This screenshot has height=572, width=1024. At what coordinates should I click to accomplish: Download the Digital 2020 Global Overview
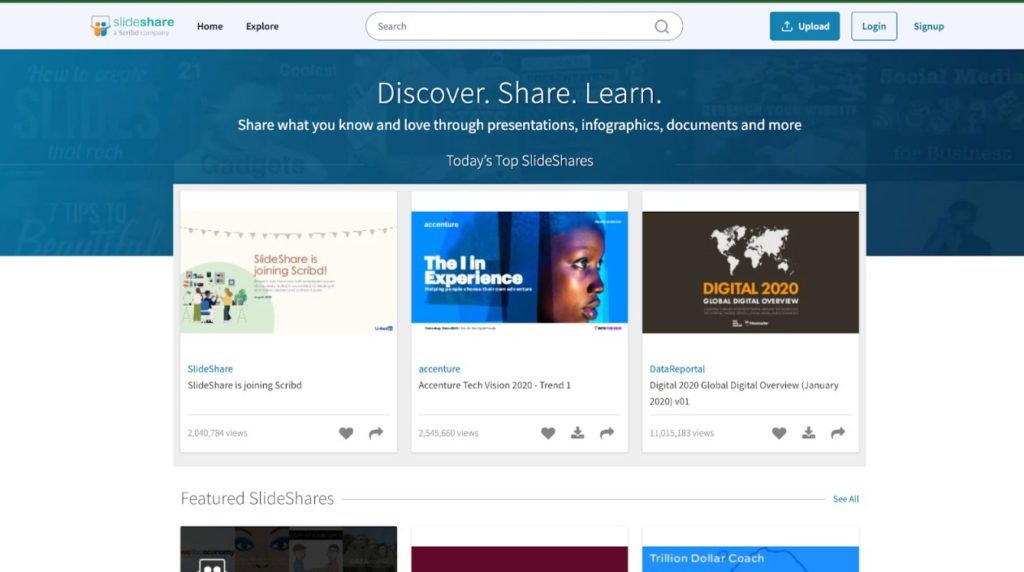click(808, 433)
